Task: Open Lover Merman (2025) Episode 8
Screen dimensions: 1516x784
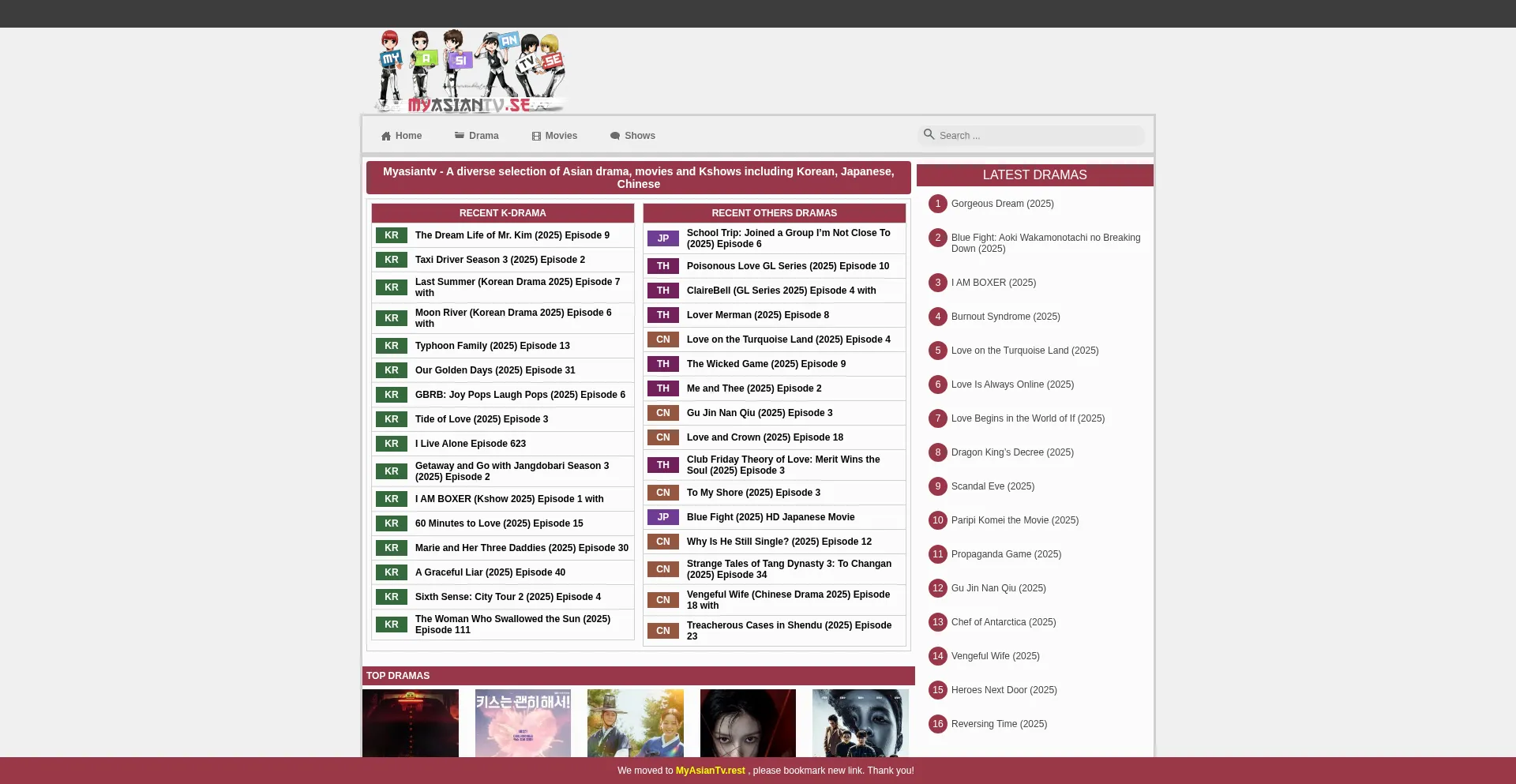Action: (x=757, y=315)
